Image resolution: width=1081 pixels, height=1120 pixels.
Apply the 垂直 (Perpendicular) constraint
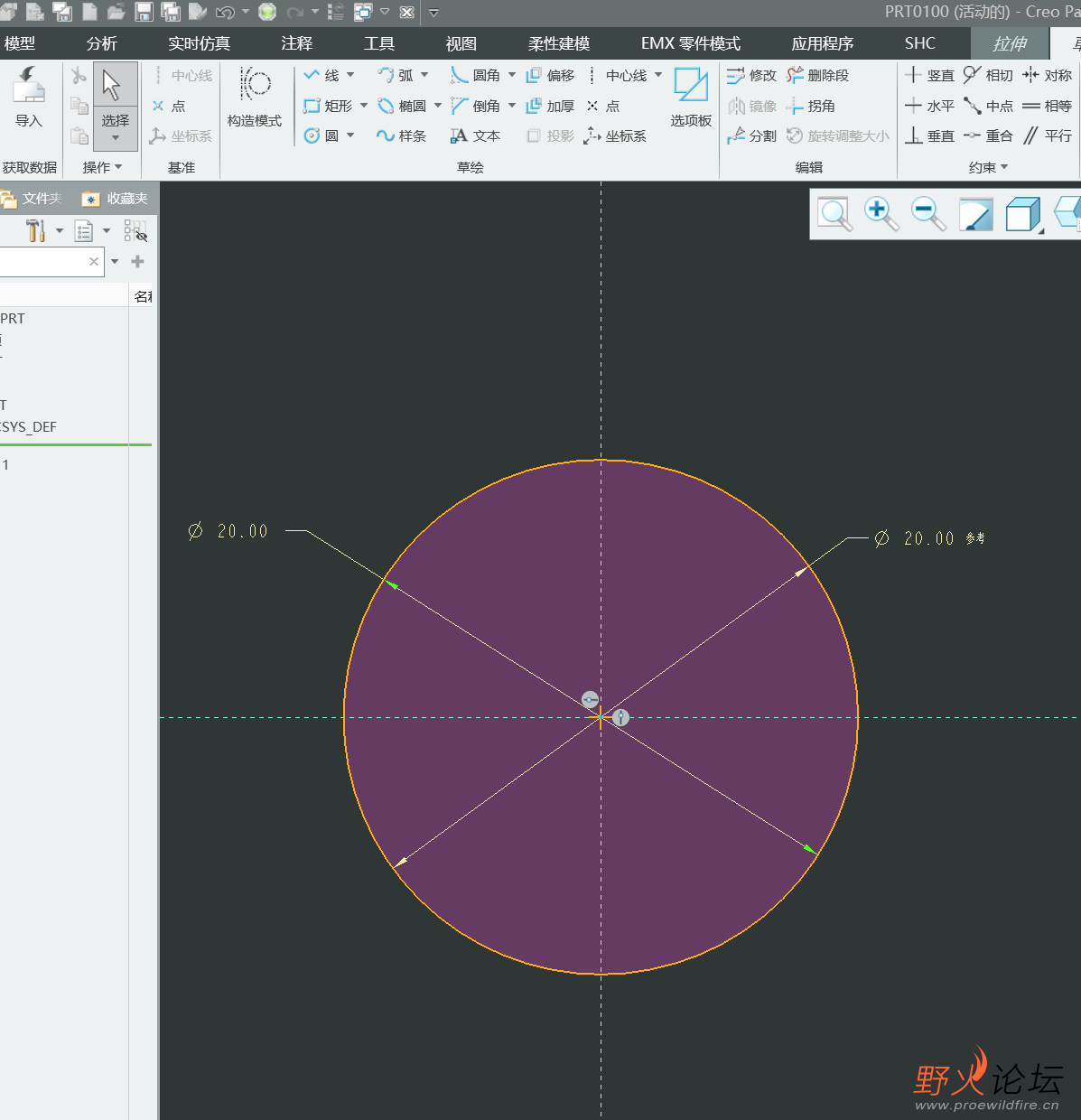tap(930, 135)
